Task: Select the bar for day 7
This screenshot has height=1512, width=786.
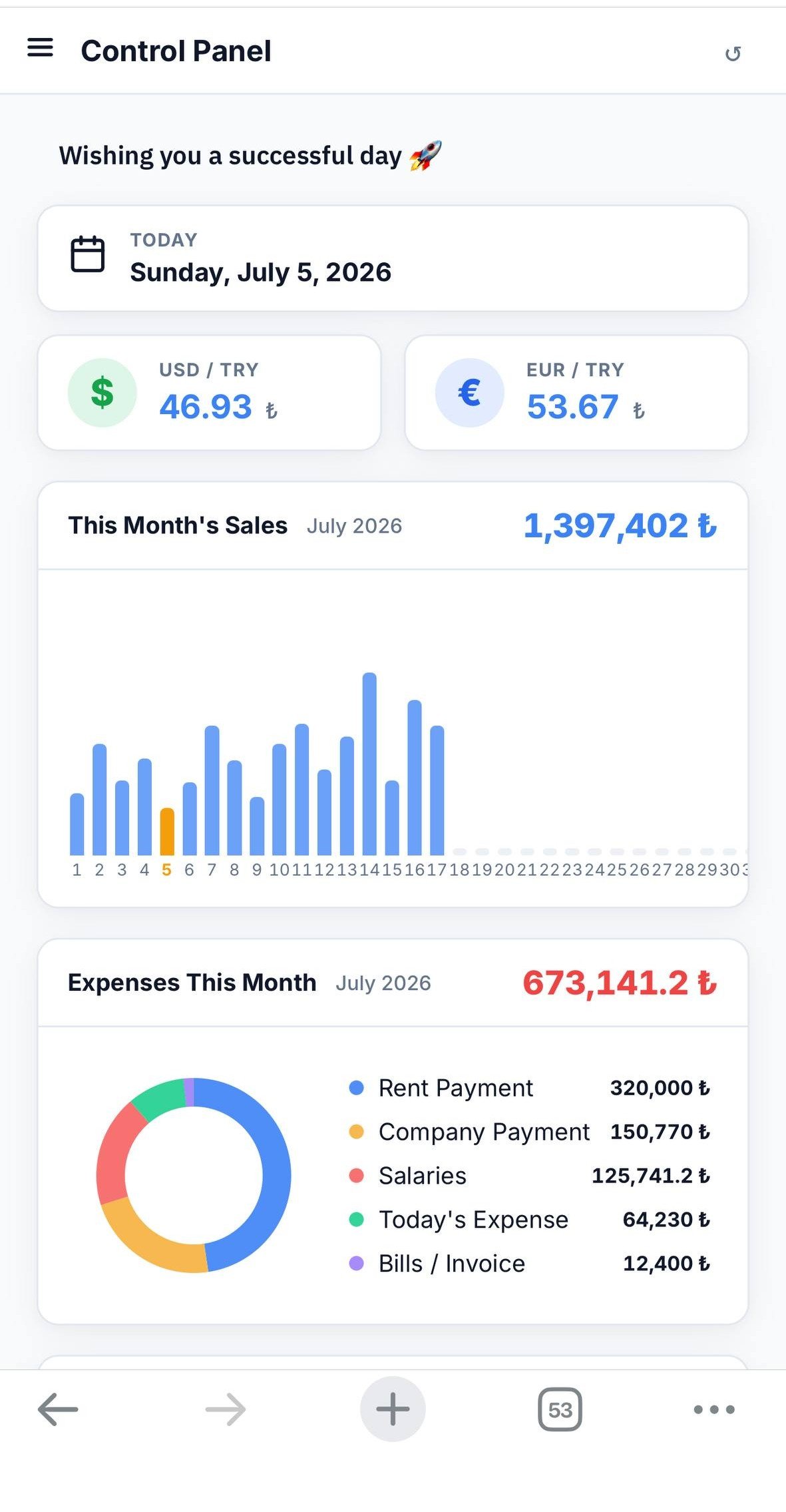Action: [x=212, y=790]
